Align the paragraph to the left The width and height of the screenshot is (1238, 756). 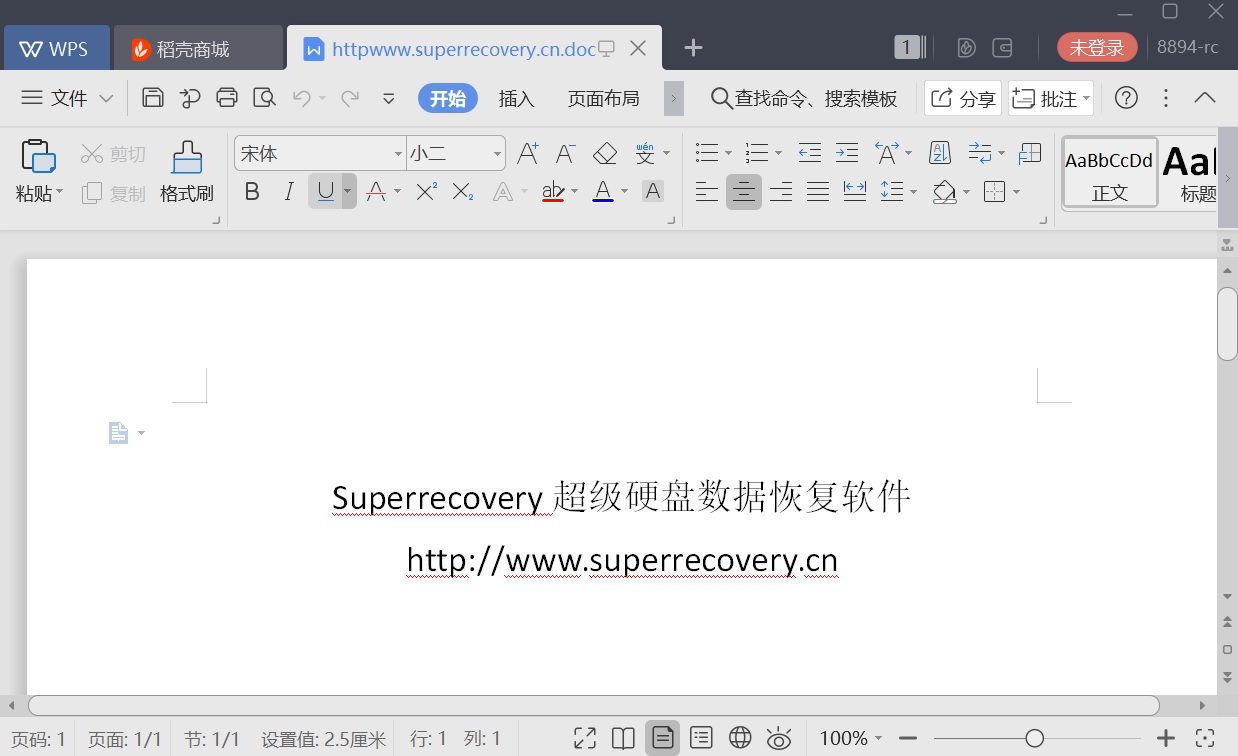pyautogui.click(x=707, y=191)
